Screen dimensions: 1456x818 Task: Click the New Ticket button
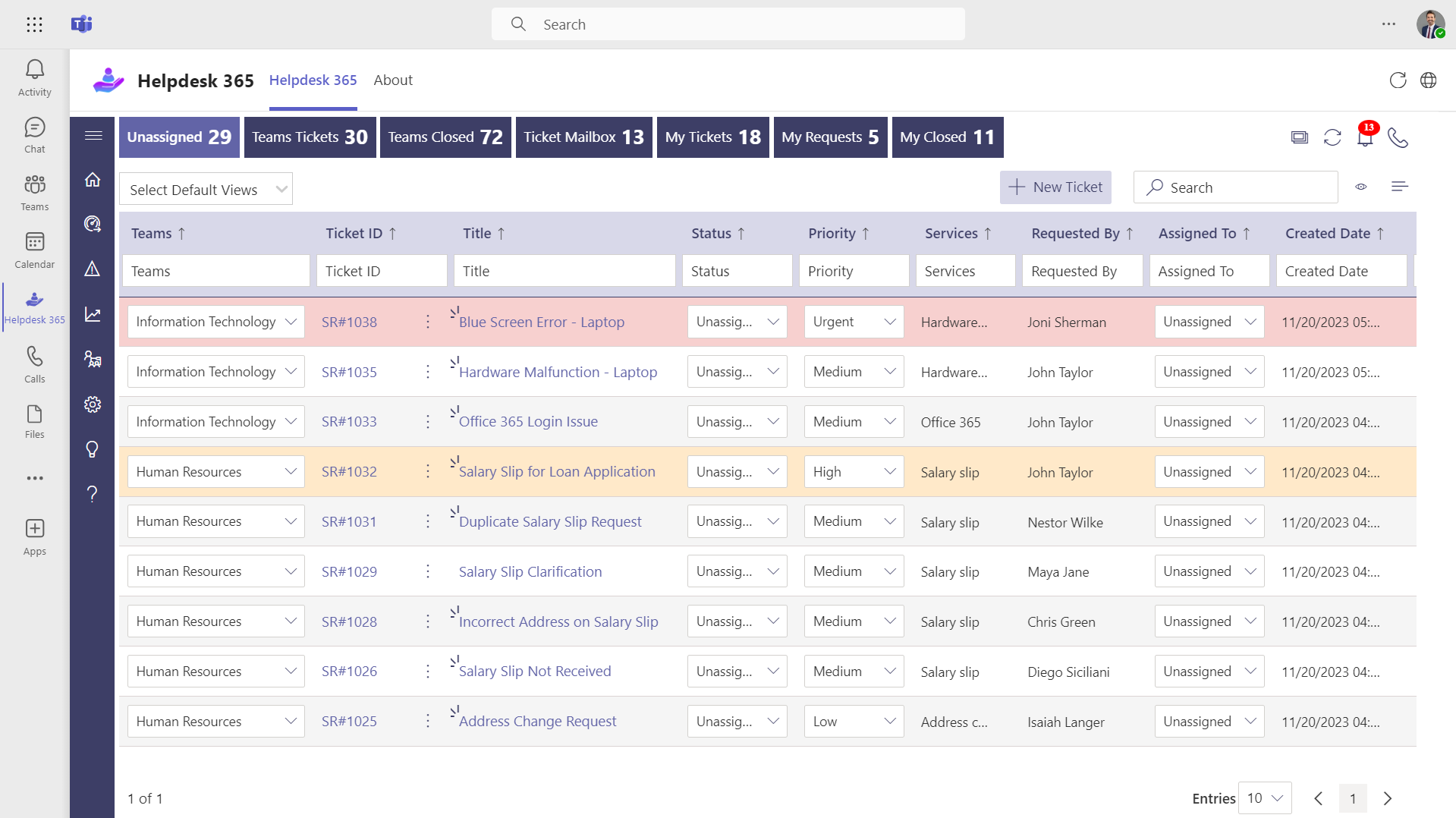[1055, 187]
